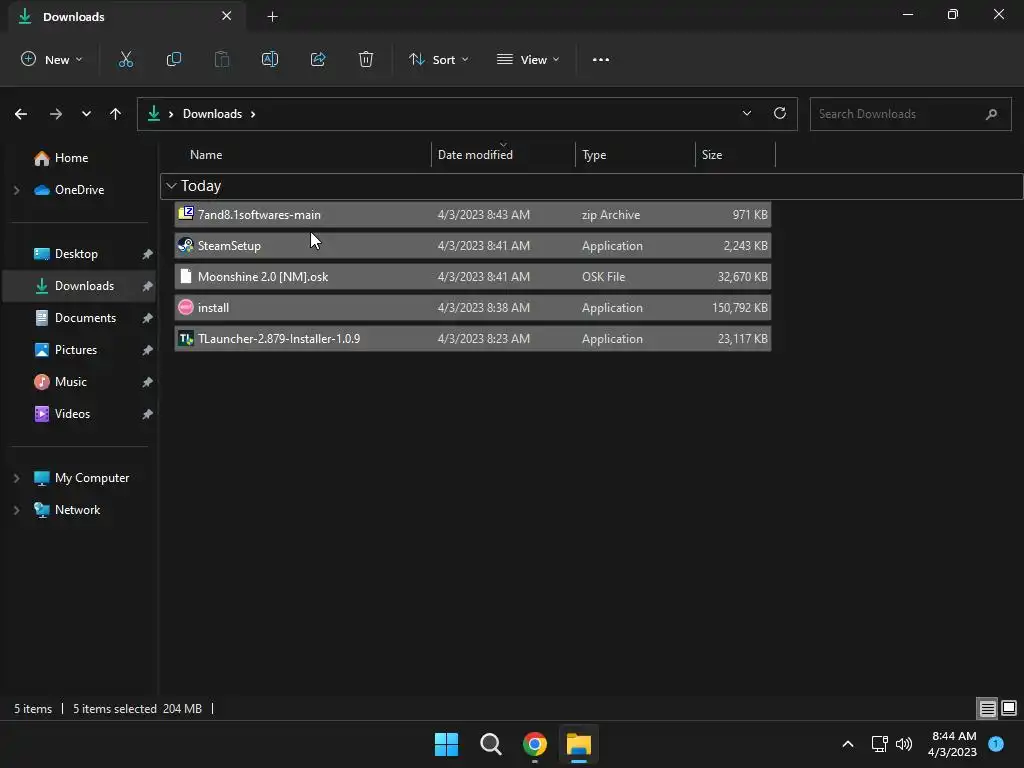Click the pink install application icon
The height and width of the screenshot is (768, 1024).
[185, 307]
